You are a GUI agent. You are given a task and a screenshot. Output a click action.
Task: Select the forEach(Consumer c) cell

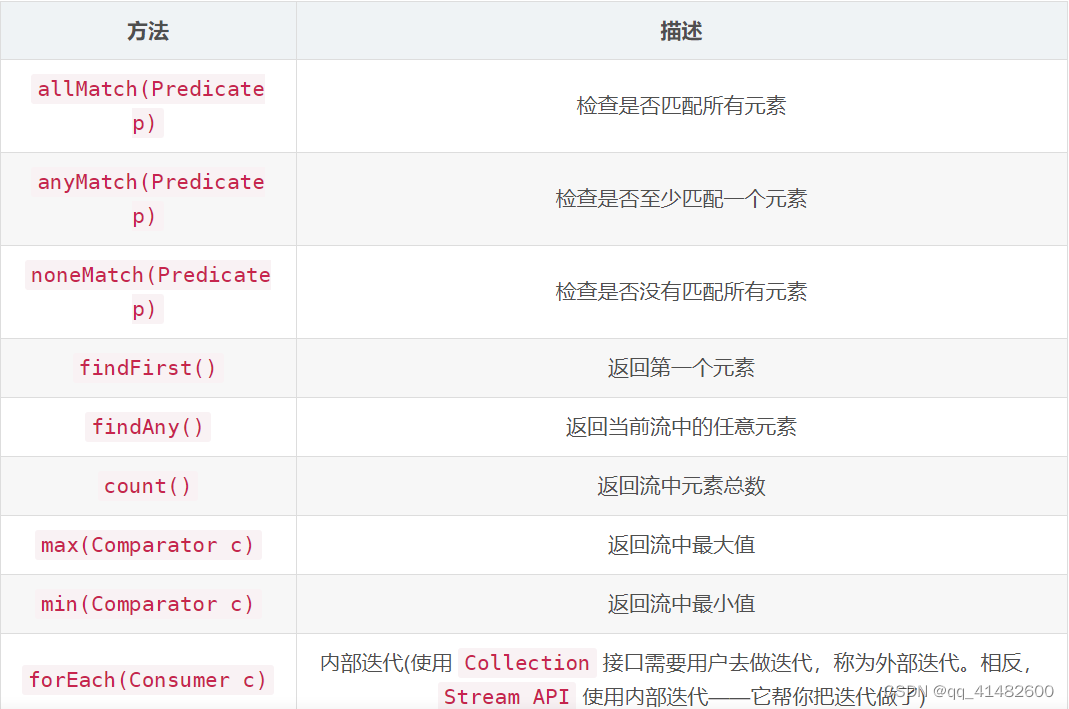point(147,680)
